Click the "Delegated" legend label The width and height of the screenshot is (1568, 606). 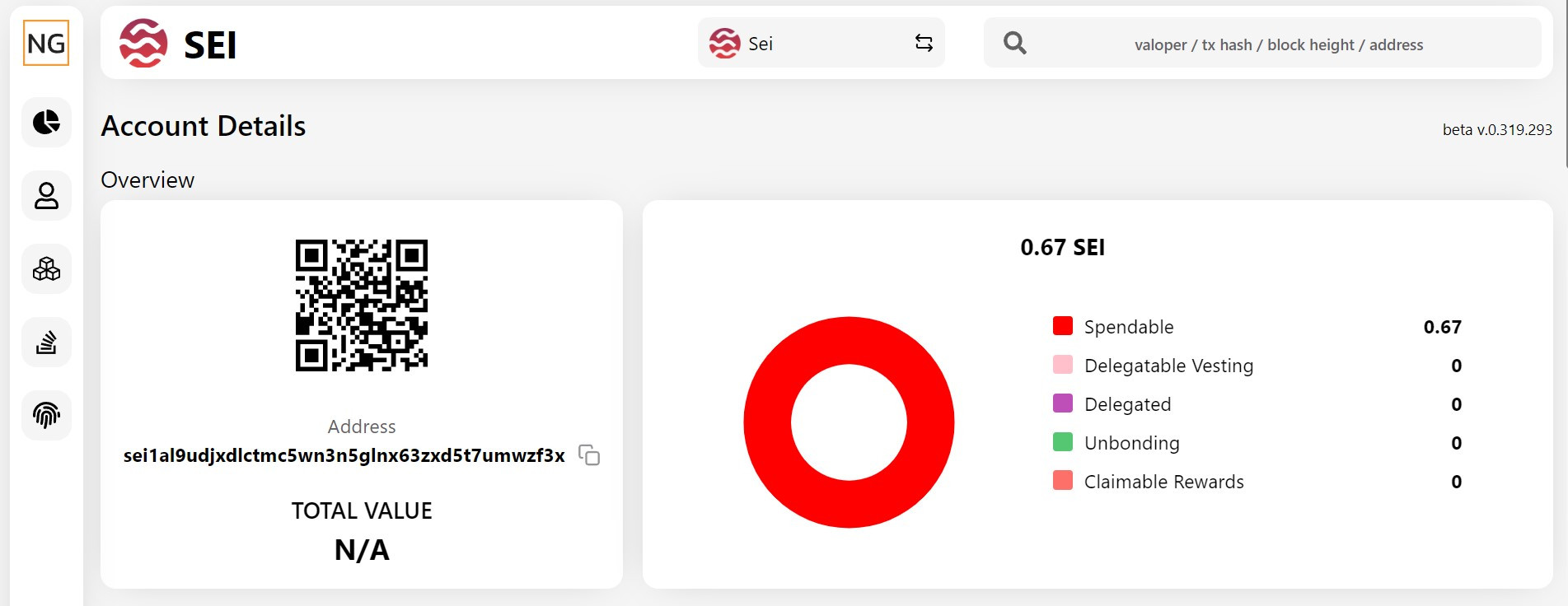click(x=1127, y=404)
